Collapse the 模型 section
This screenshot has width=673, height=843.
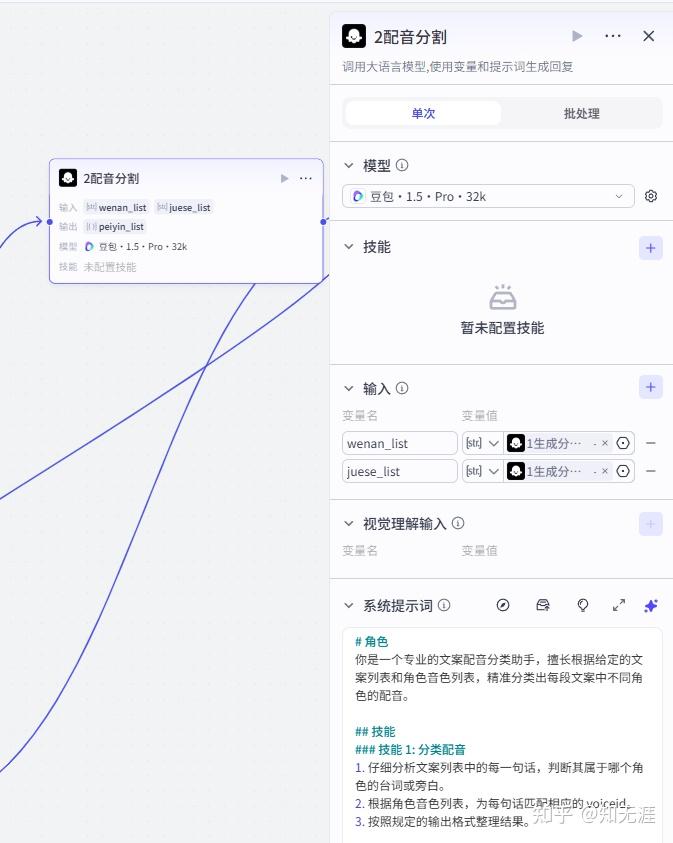(x=349, y=166)
